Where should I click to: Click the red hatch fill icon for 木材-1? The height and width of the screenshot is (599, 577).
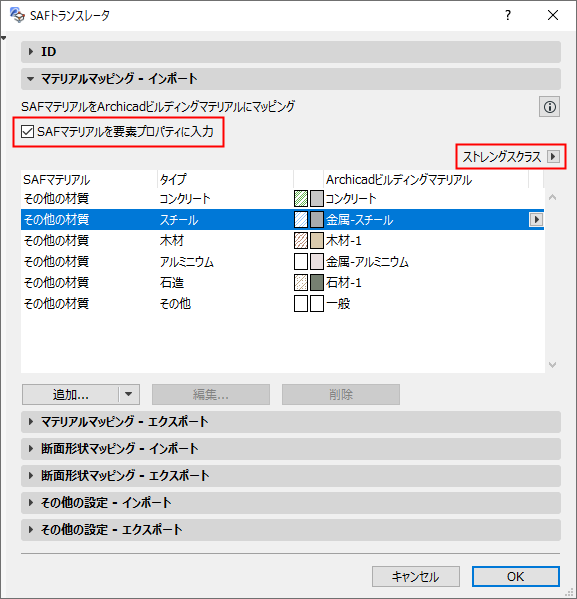pos(301,241)
